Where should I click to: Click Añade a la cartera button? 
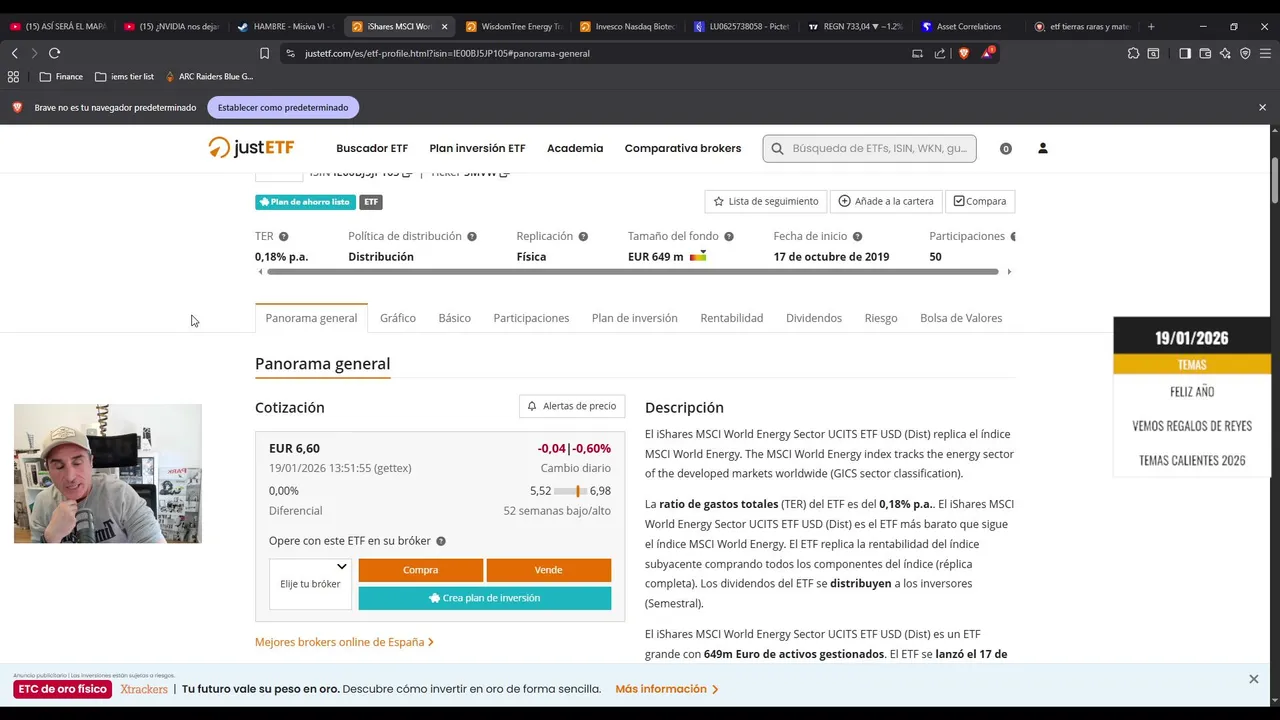coord(886,201)
